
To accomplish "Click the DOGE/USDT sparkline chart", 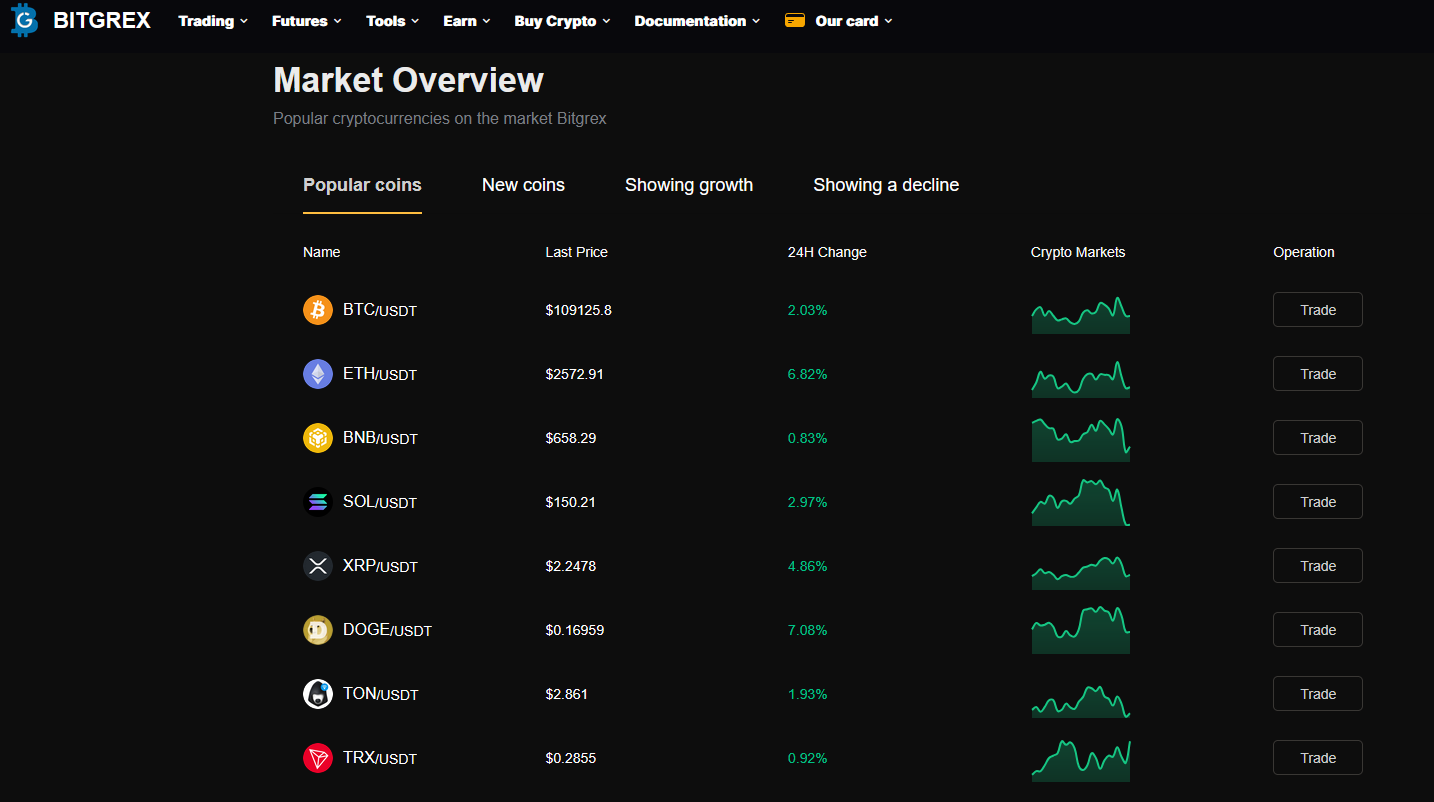I will [1080, 630].
